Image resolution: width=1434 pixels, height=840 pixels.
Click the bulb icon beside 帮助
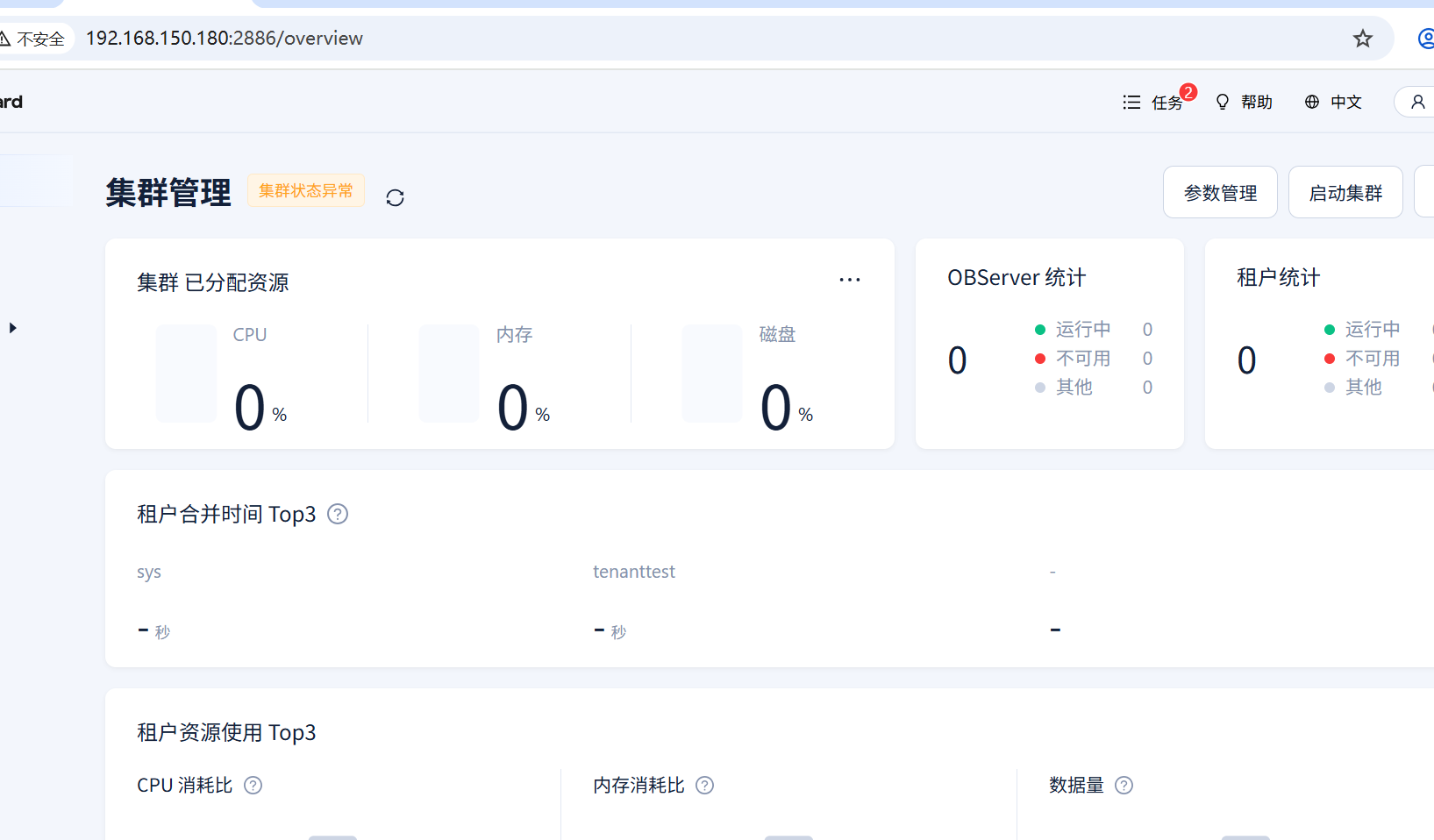(x=1223, y=102)
